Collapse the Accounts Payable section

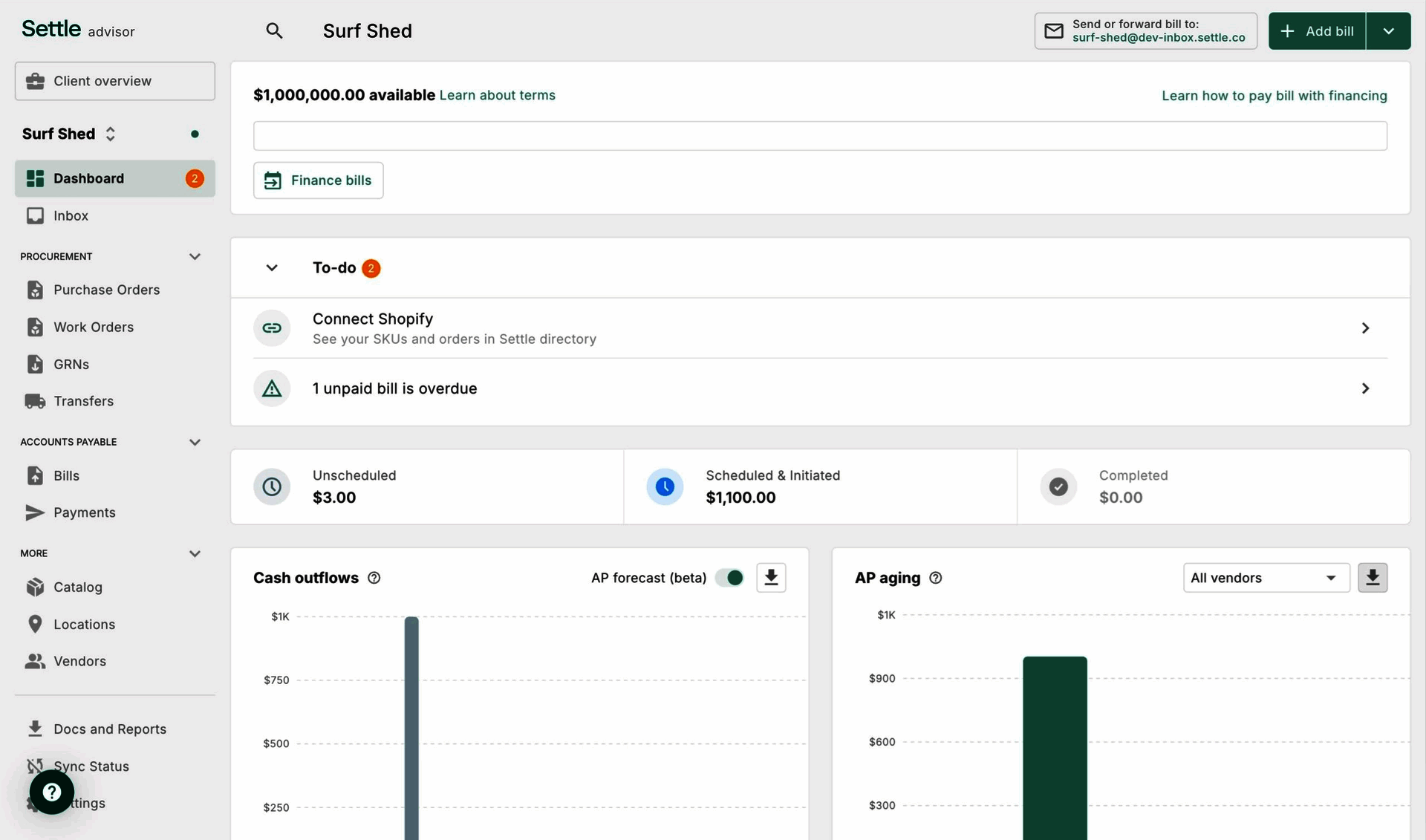click(195, 442)
